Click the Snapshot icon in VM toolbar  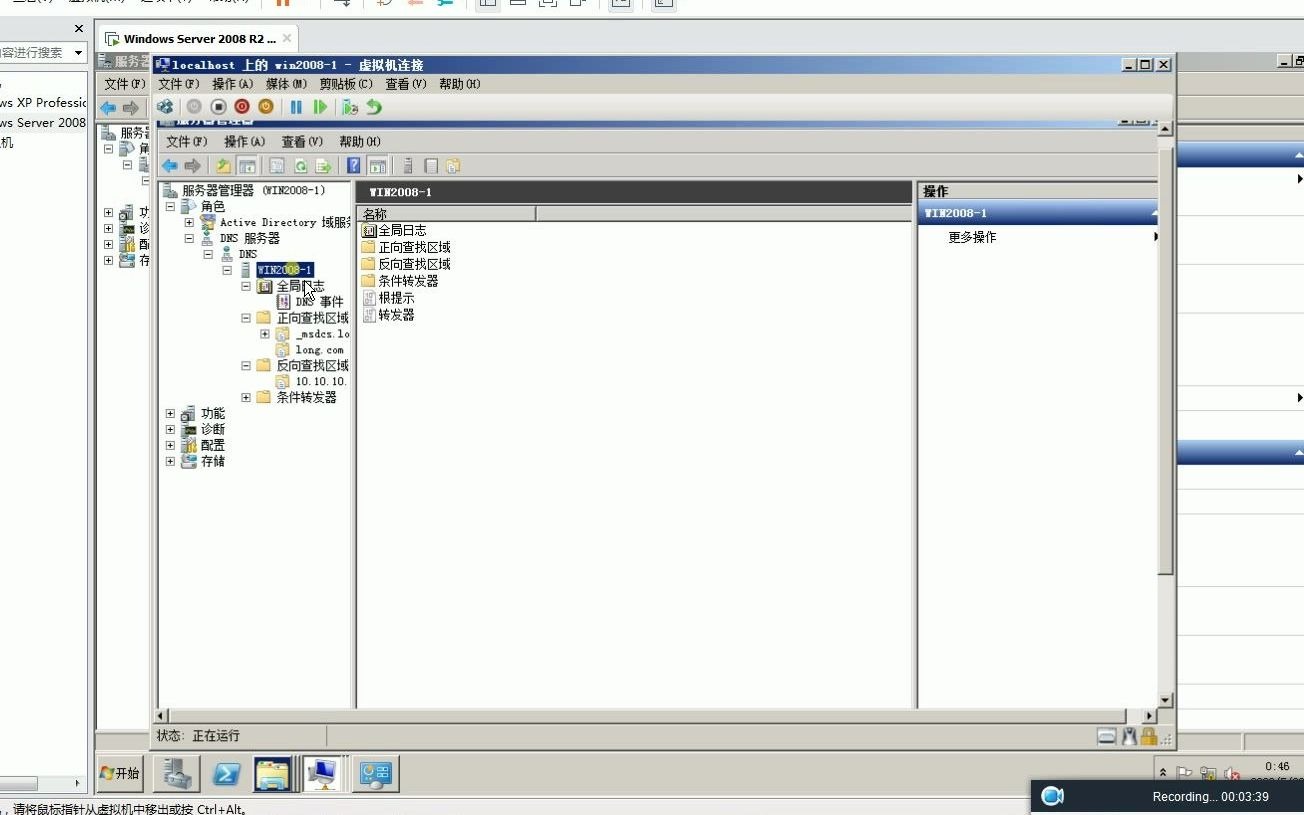(x=349, y=106)
